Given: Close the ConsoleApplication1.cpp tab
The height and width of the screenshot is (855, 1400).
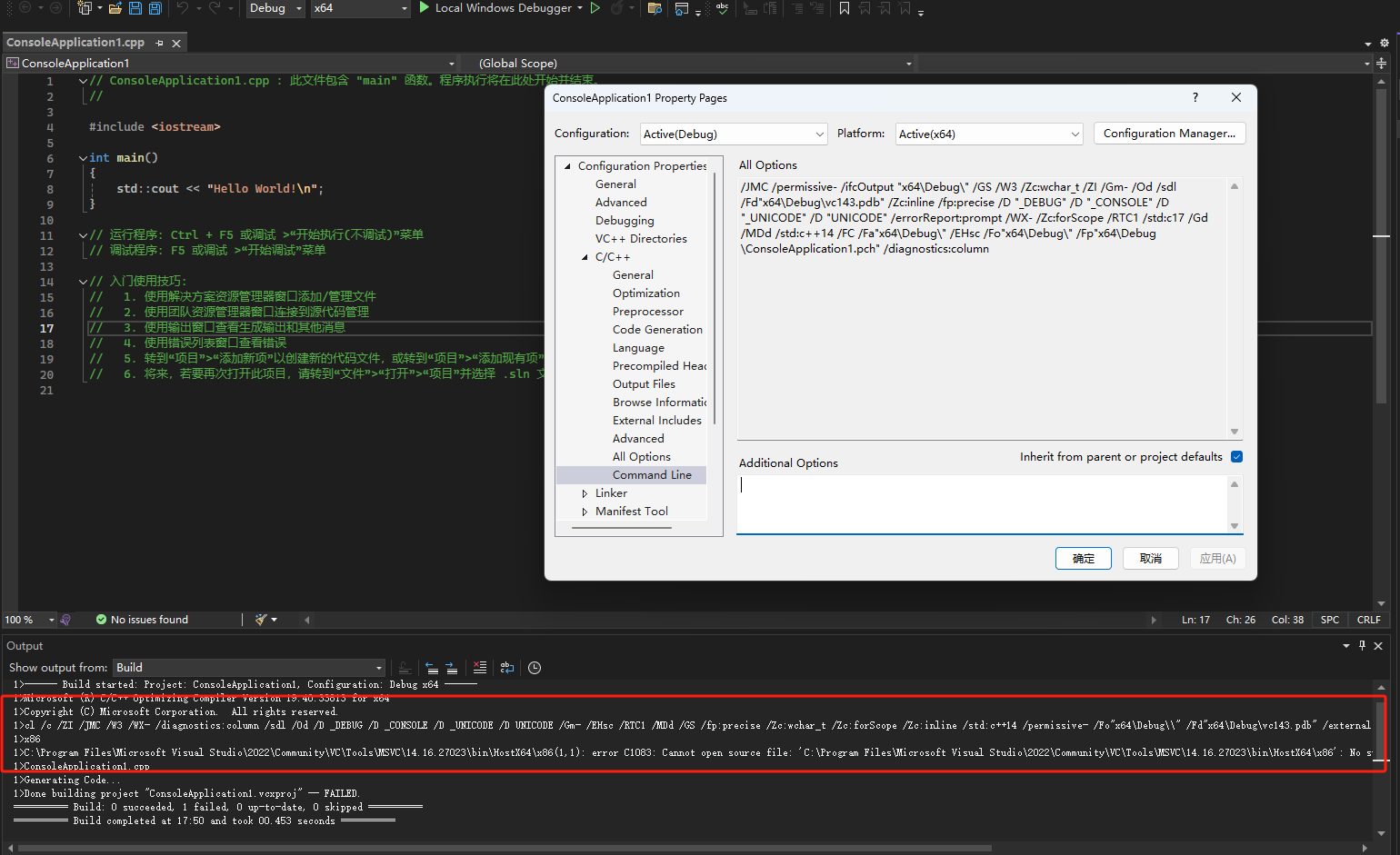Looking at the screenshot, I should click(176, 43).
